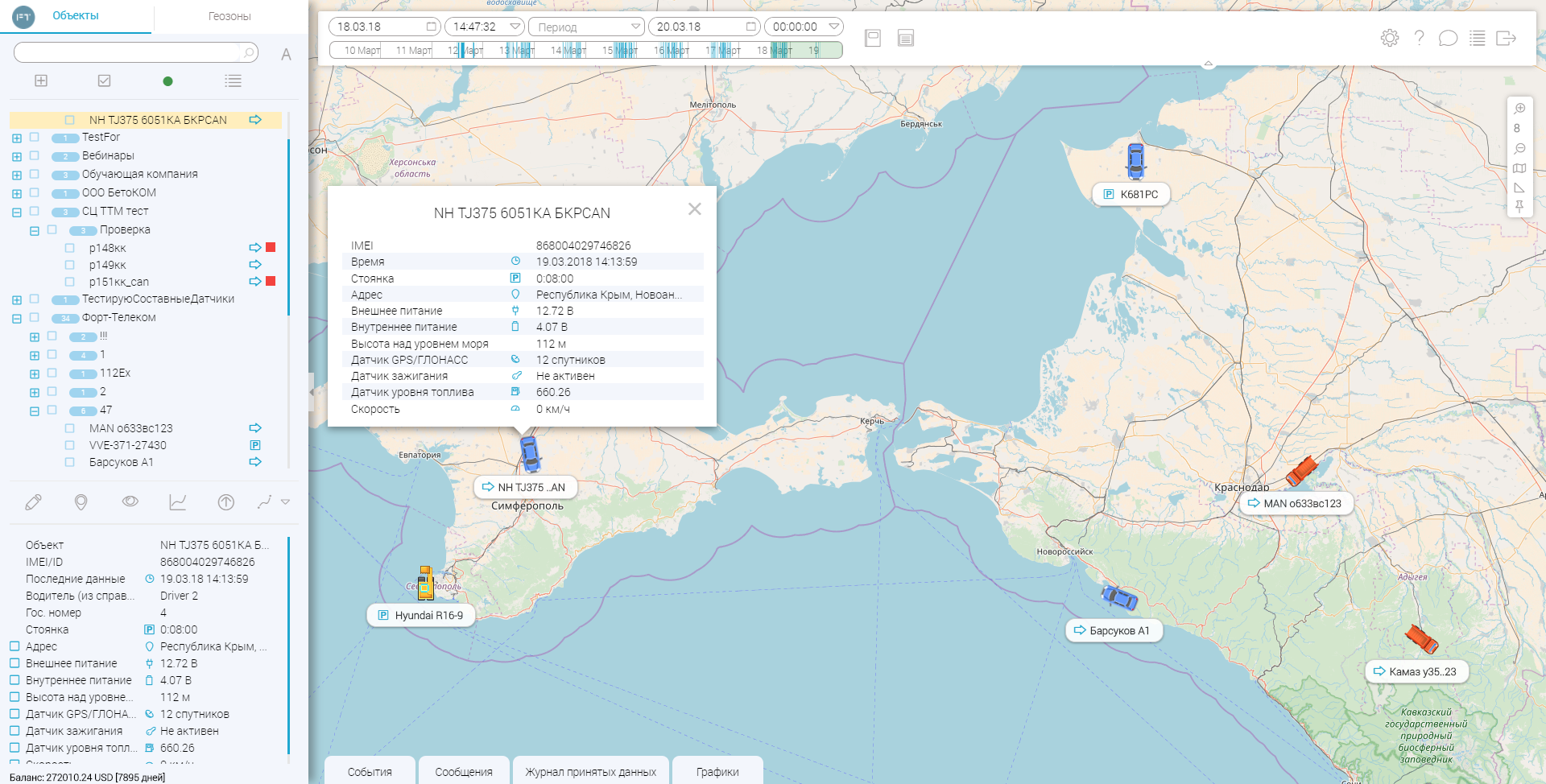Click the help question mark icon
The width and height of the screenshot is (1546, 784).
[x=1419, y=38]
